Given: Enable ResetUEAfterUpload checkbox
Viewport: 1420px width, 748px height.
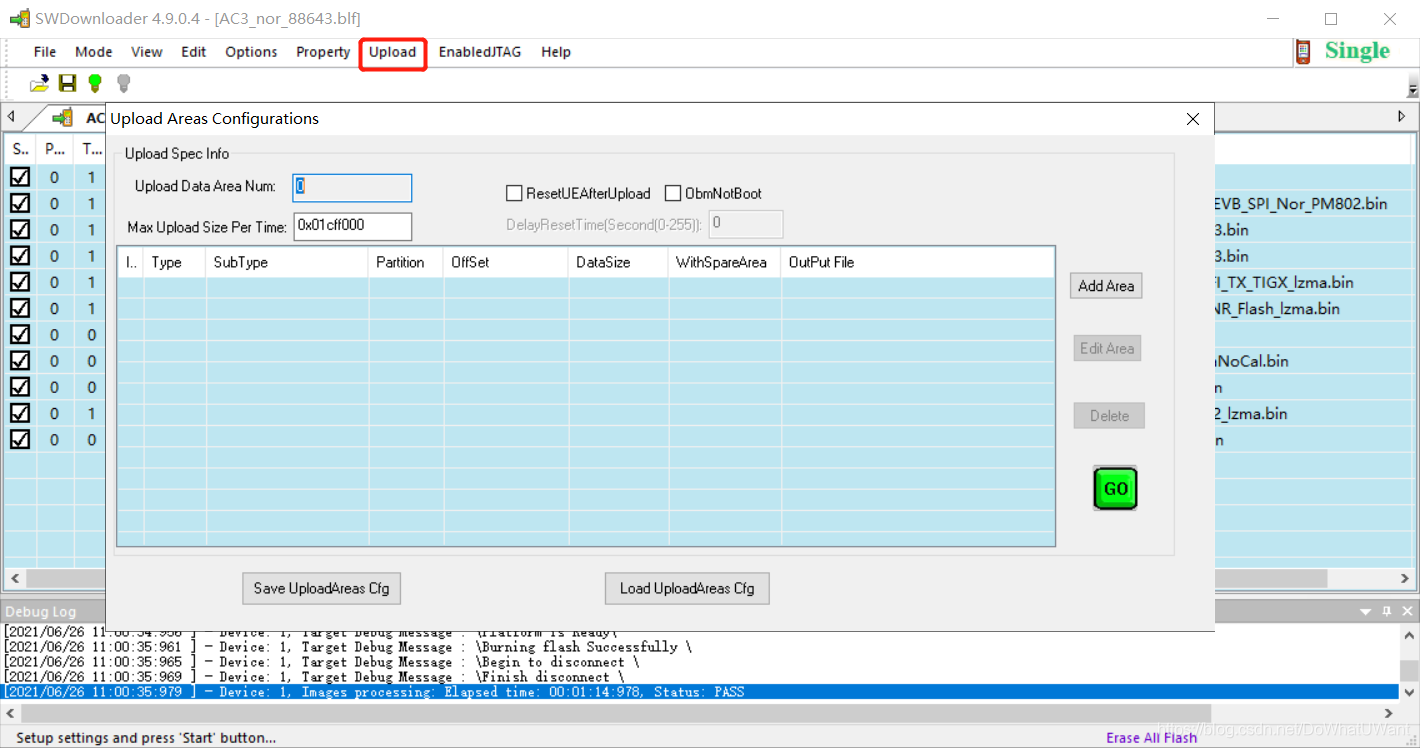Looking at the screenshot, I should pos(514,193).
